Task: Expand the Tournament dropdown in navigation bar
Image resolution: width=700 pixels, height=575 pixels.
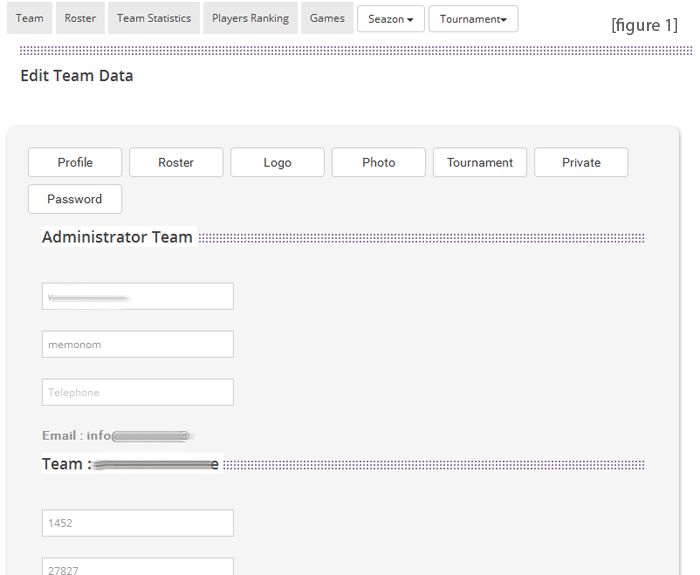Action: pyautogui.click(x=473, y=19)
